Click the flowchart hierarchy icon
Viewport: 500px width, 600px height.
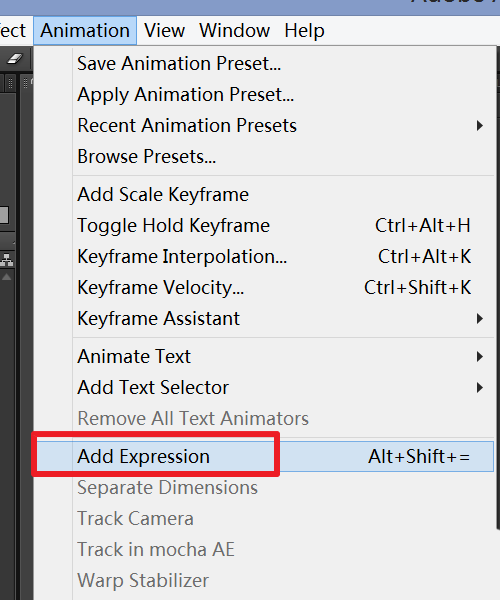(7, 260)
